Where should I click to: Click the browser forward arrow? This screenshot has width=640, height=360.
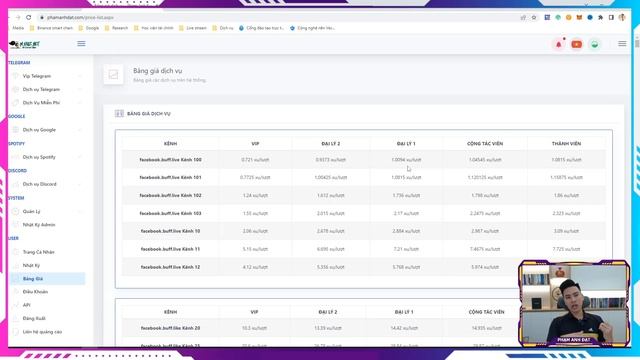pyautogui.click(x=18, y=18)
